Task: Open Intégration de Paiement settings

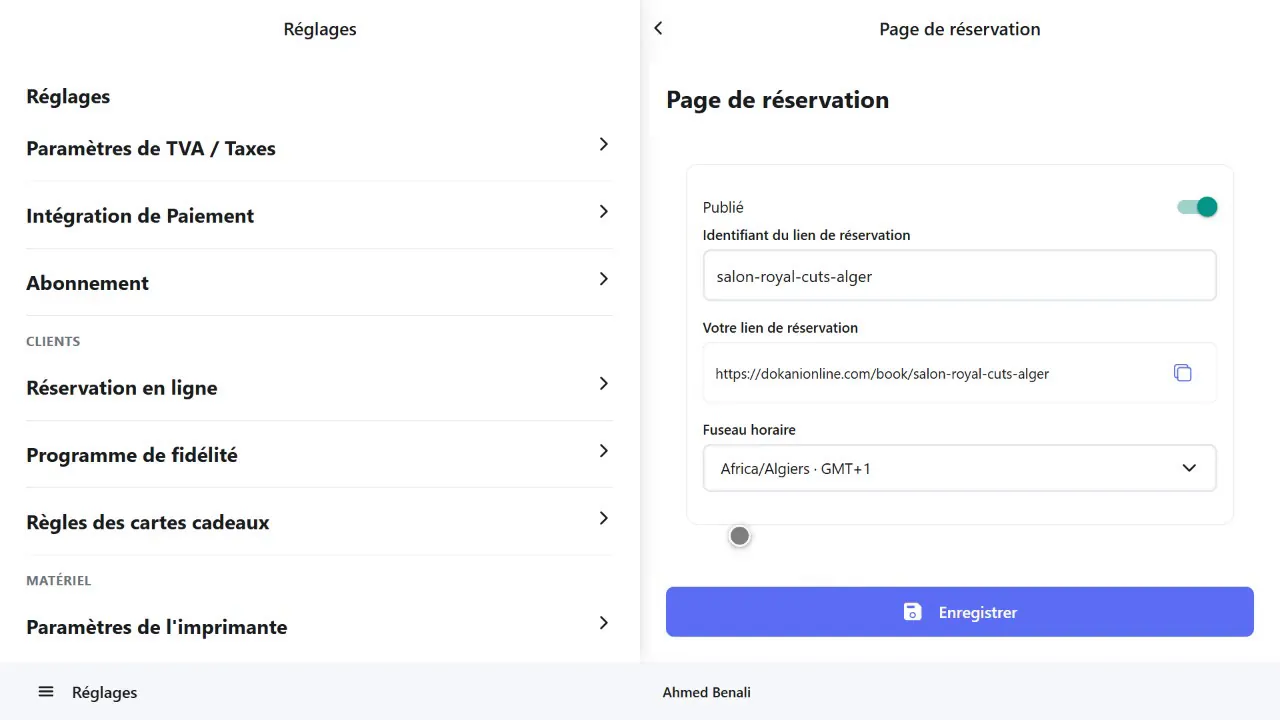Action: pyautogui.click(x=319, y=215)
